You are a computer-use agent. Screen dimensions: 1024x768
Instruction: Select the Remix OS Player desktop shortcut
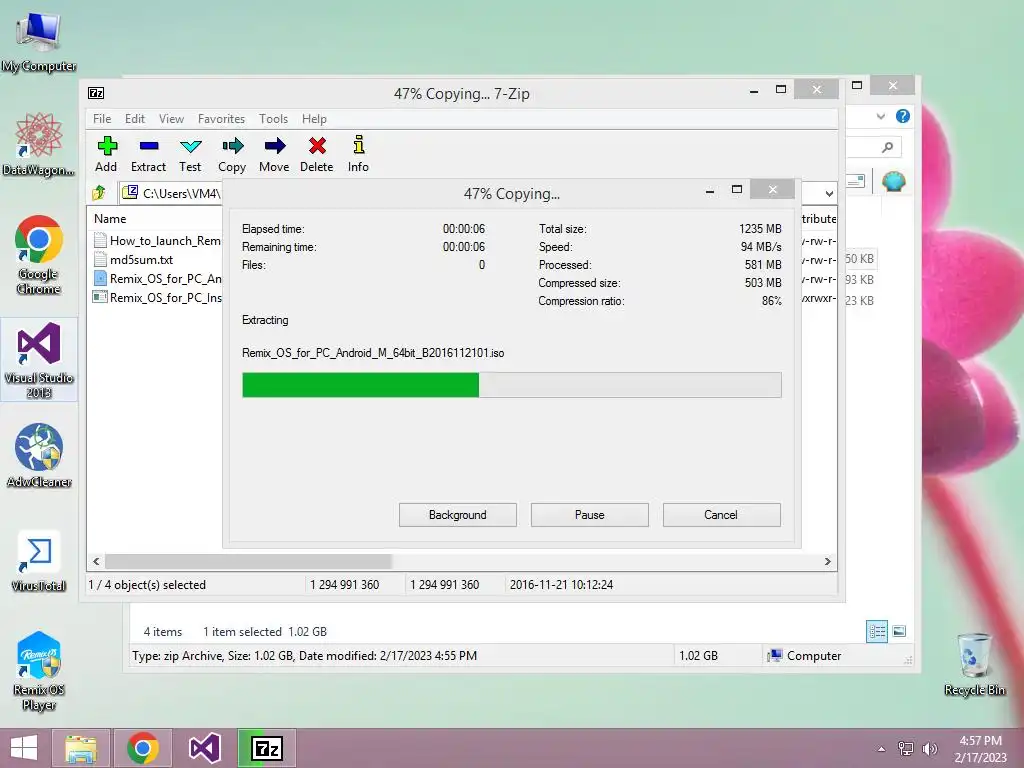click(39, 670)
